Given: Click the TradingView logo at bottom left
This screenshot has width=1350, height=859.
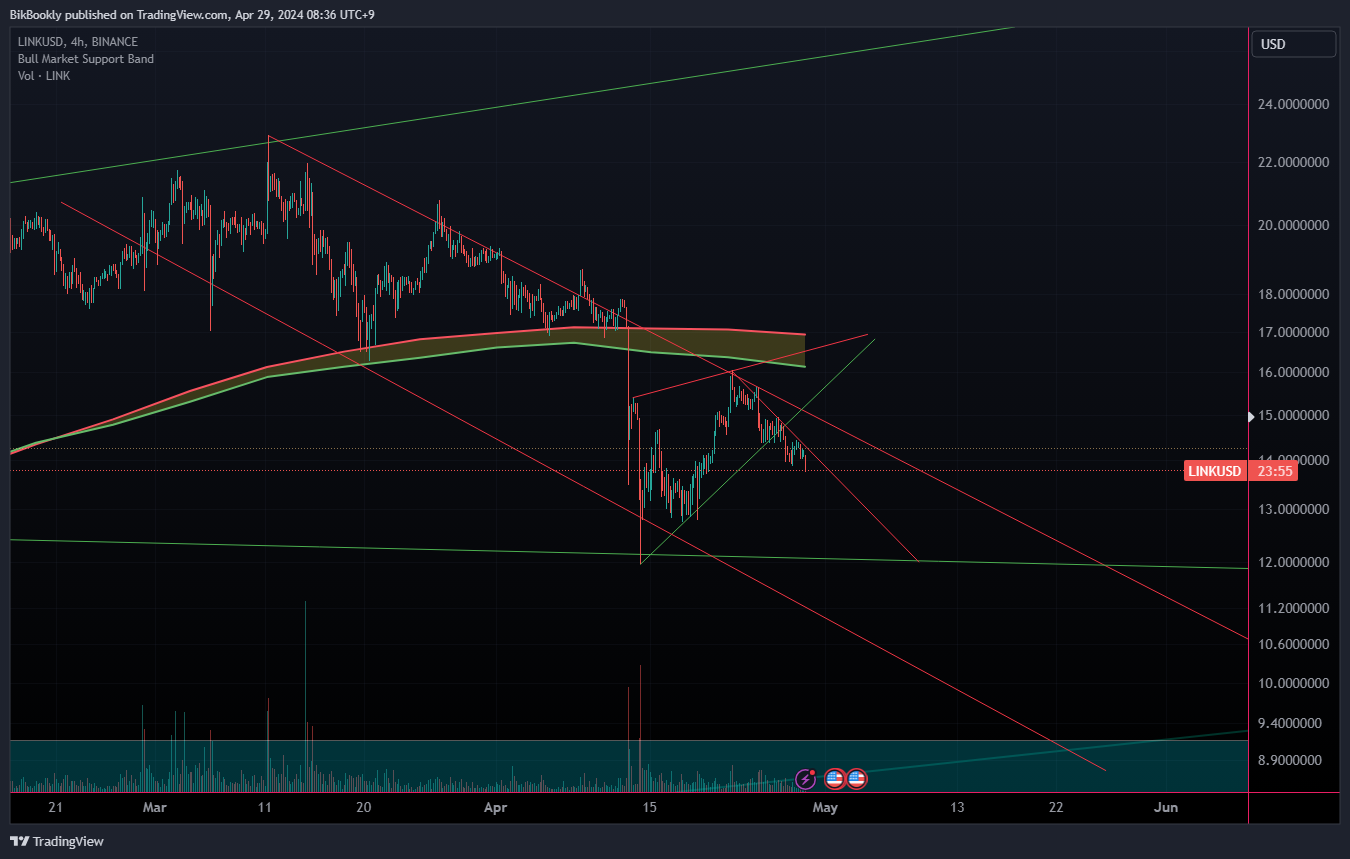Looking at the screenshot, I should tap(57, 841).
